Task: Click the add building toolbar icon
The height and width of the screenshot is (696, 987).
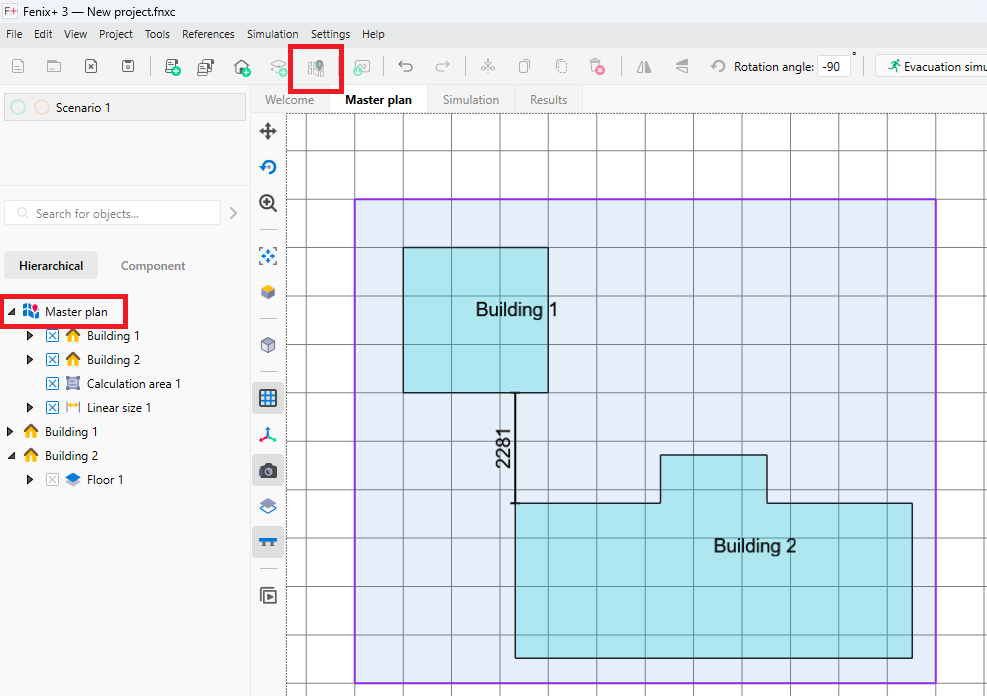Action: click(242, 67)
